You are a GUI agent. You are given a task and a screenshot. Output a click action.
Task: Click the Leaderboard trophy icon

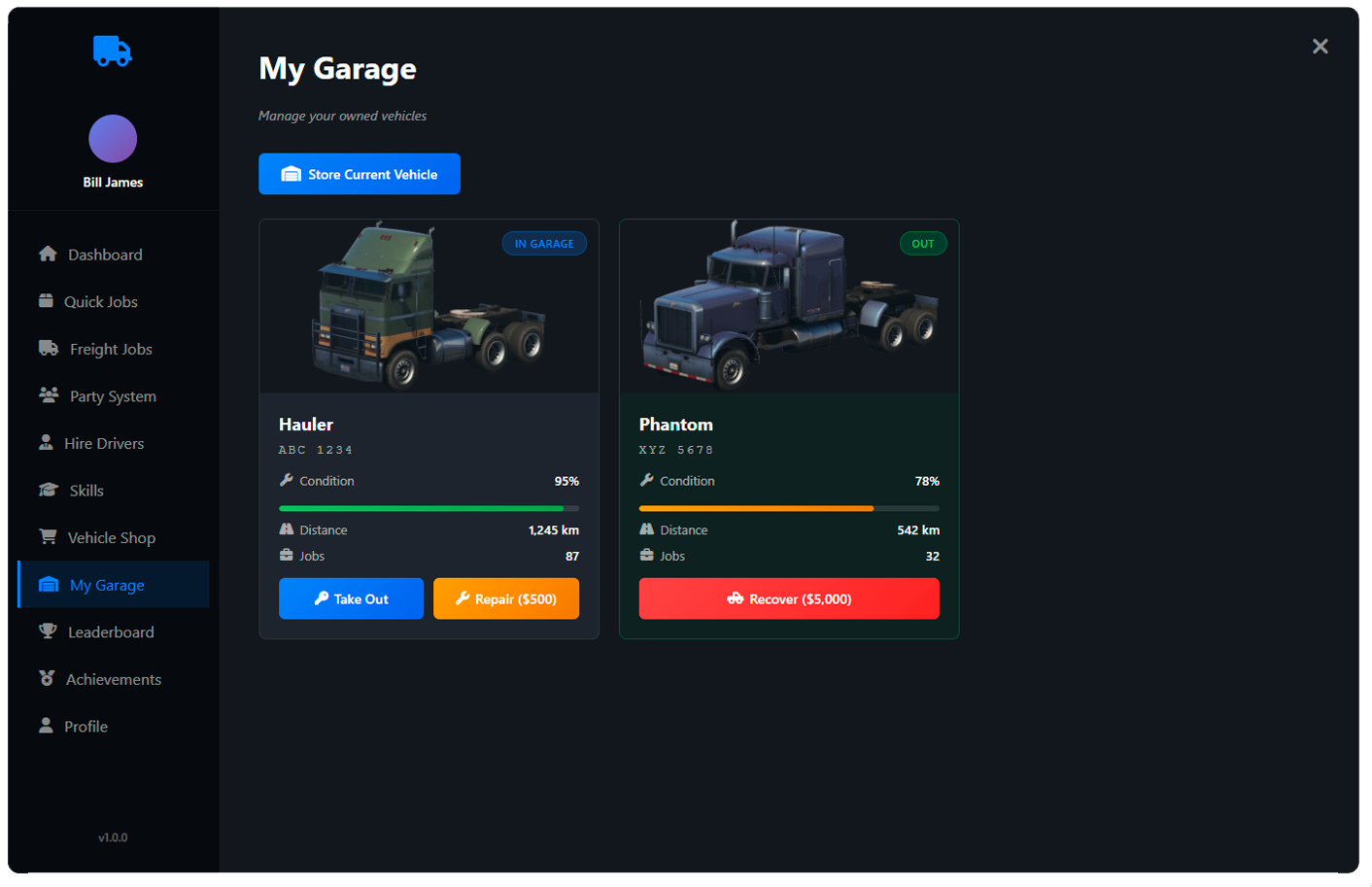click(48, 631)
